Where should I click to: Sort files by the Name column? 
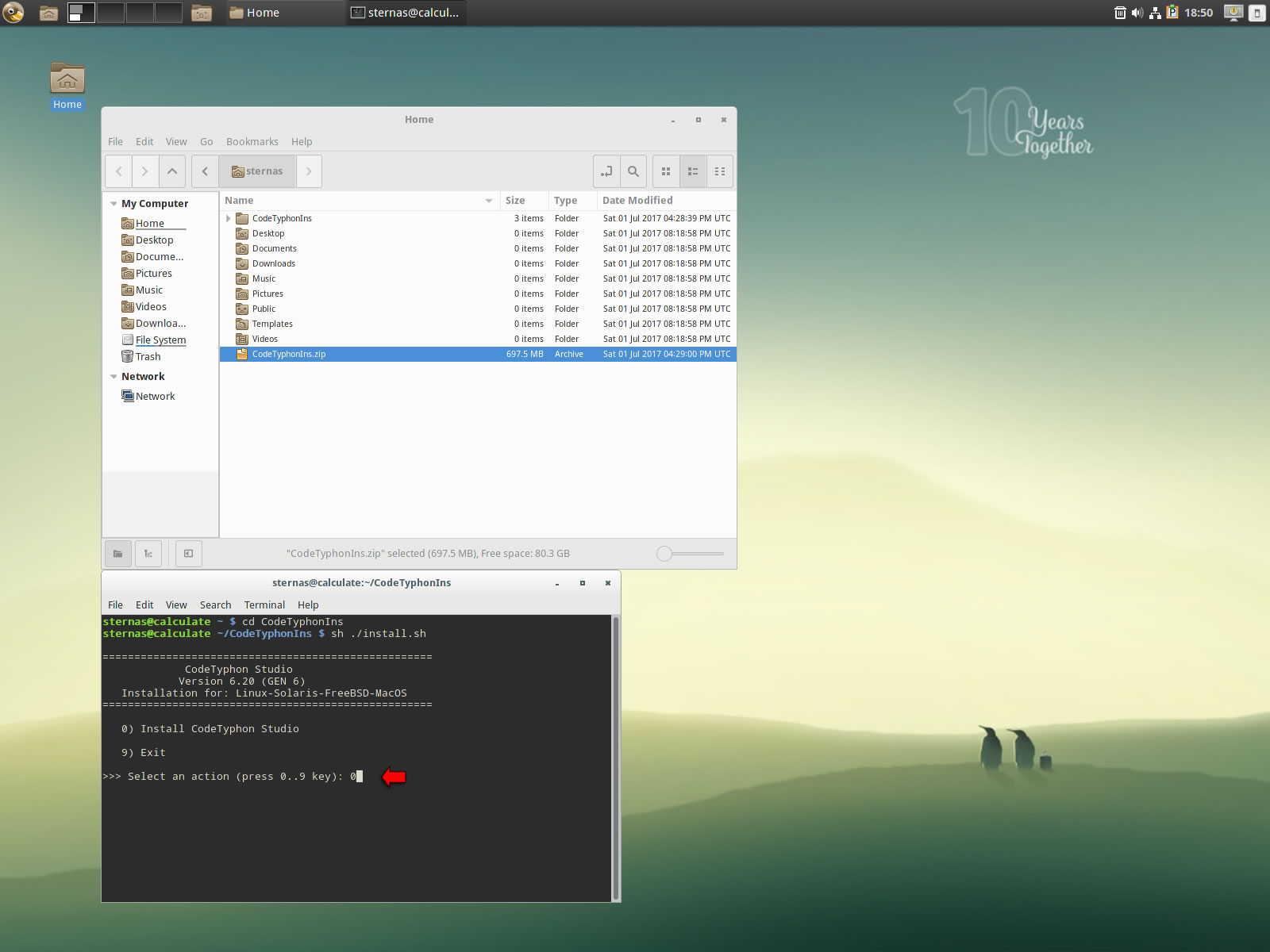click(359, 201)
